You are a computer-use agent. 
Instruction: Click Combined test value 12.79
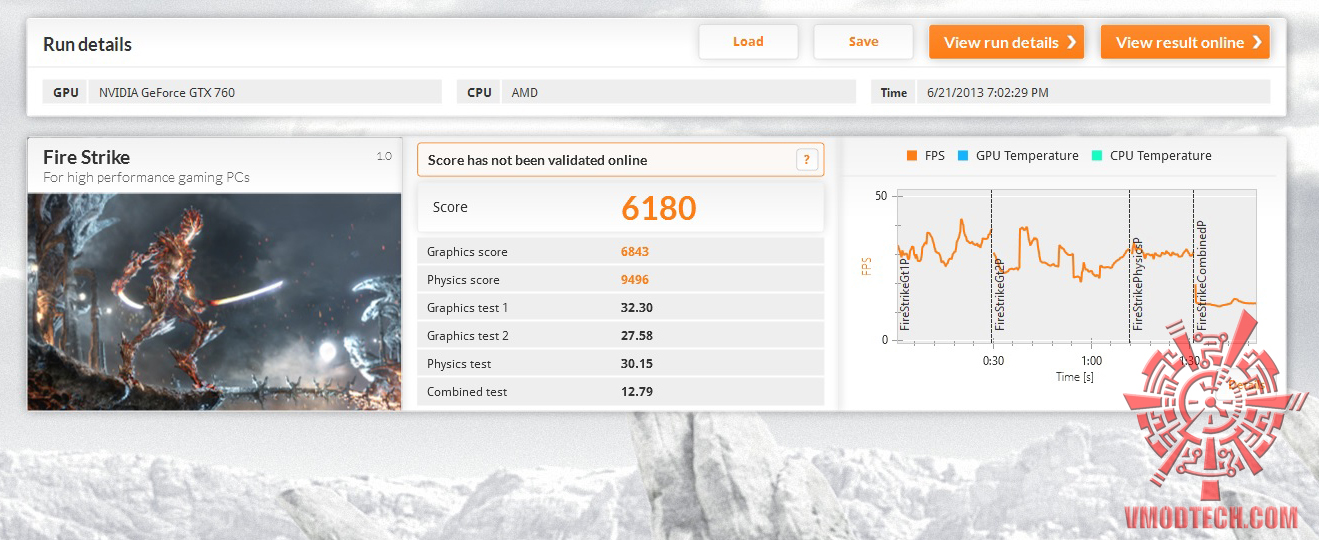pyautogui.click(x=637, y=392)
